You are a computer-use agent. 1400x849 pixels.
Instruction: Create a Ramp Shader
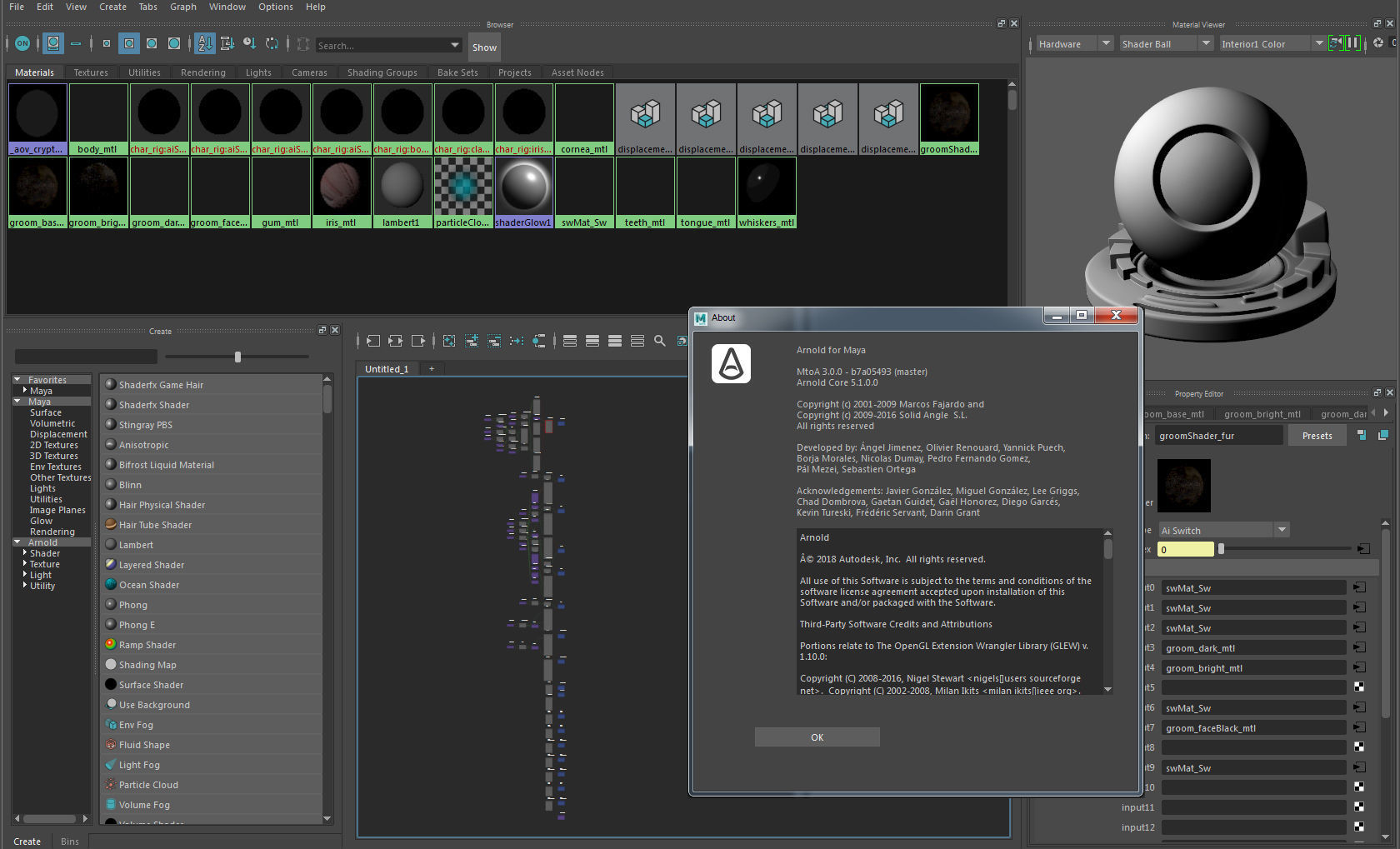212,645
